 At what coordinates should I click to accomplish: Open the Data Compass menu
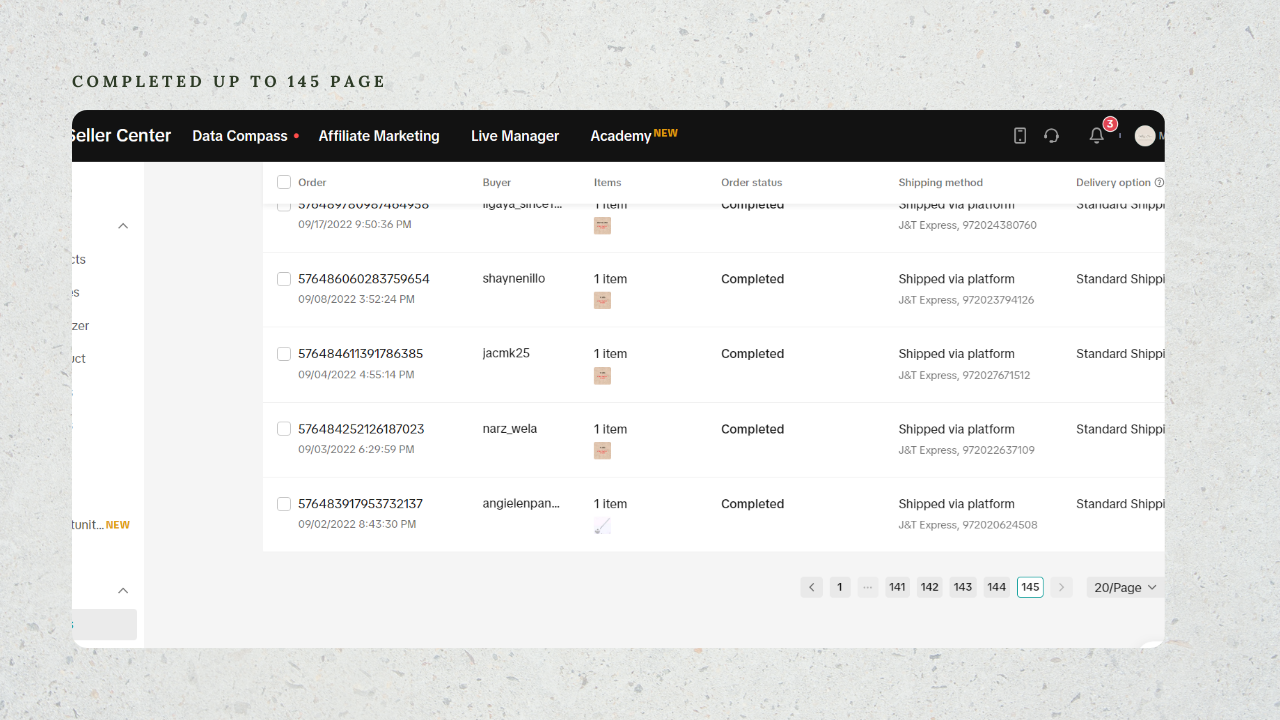click(240, 136)
